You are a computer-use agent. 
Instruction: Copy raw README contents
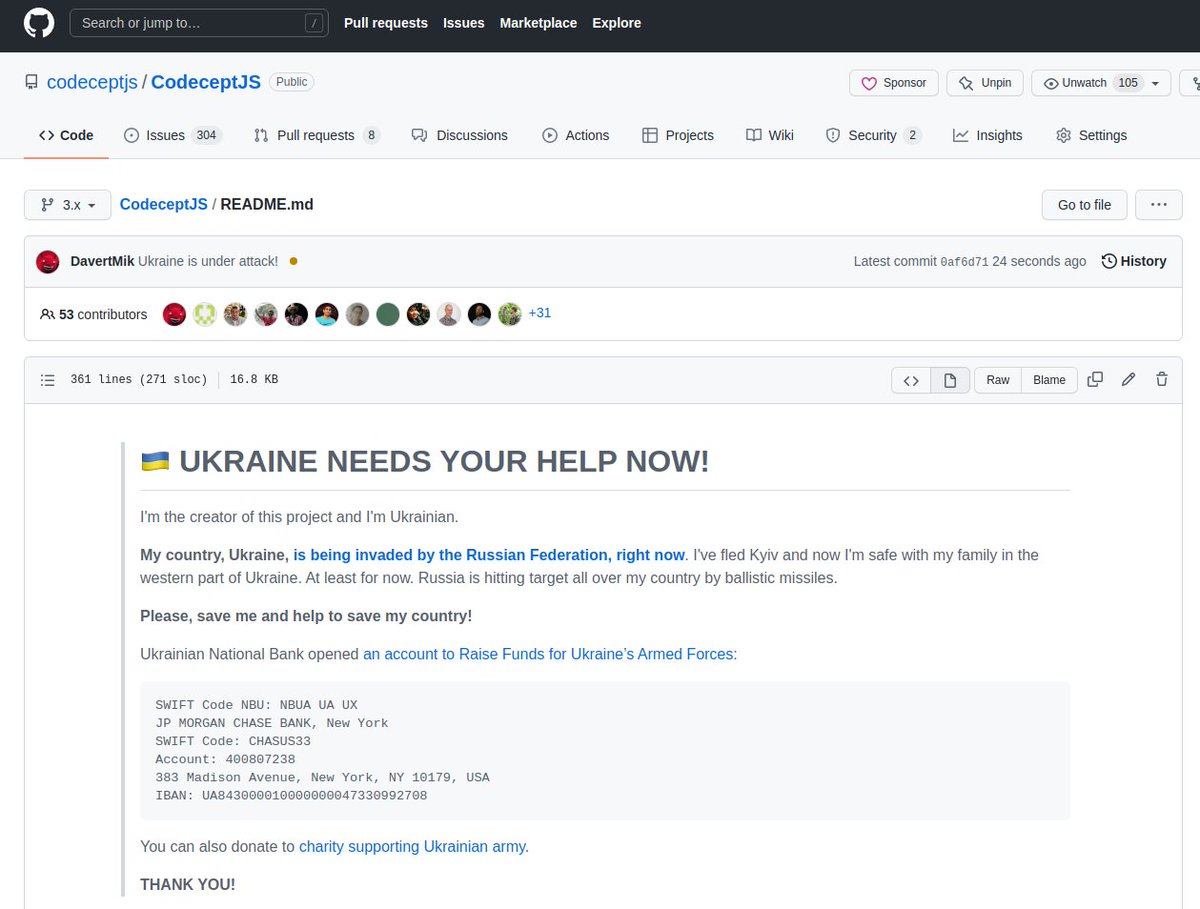click(x=1095, y=380)
